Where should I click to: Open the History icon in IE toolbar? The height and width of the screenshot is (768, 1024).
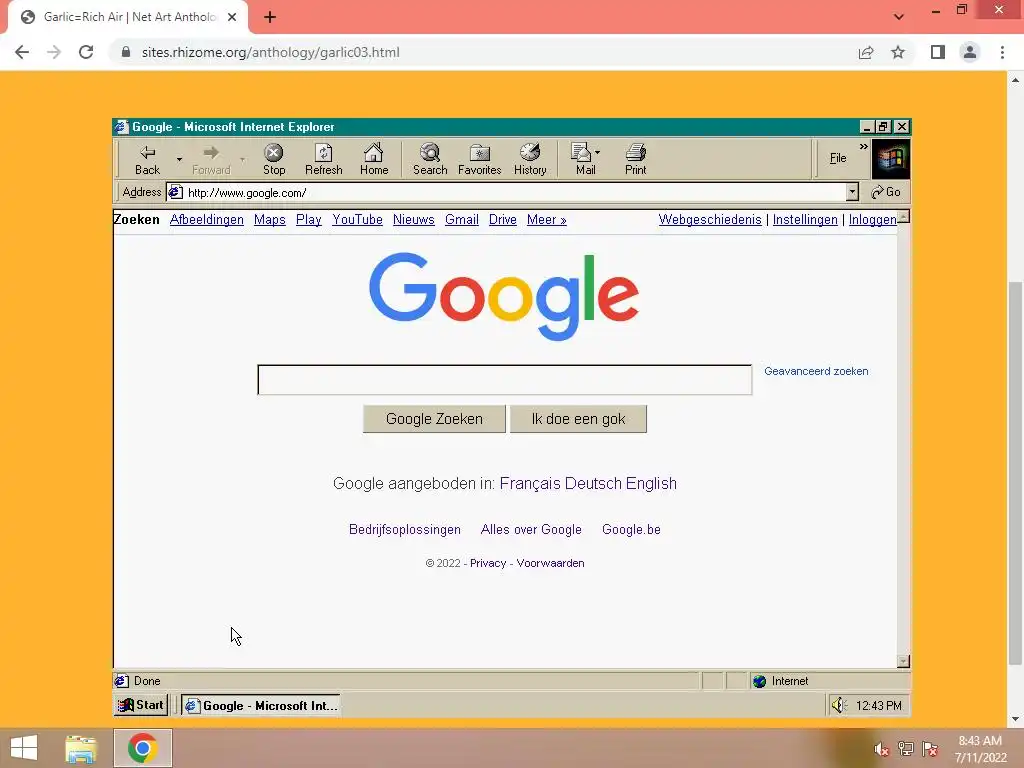[x=530, y=159]
